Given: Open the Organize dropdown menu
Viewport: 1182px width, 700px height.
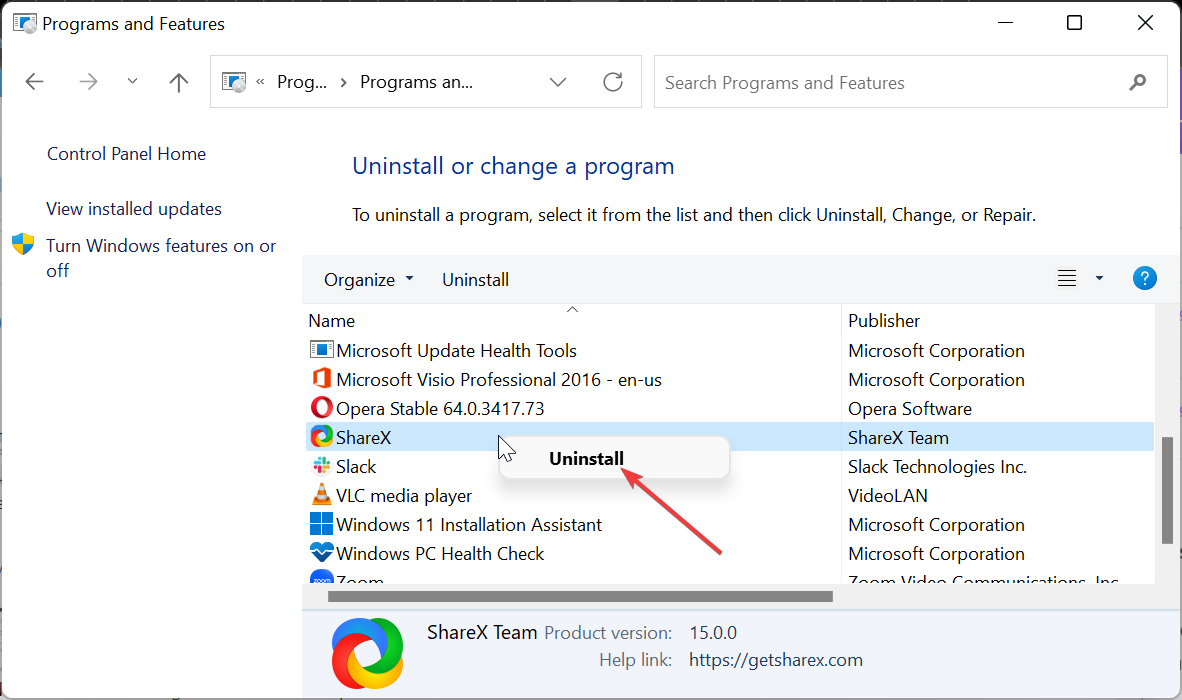Looking at the screenshot, I should (368, 280).
